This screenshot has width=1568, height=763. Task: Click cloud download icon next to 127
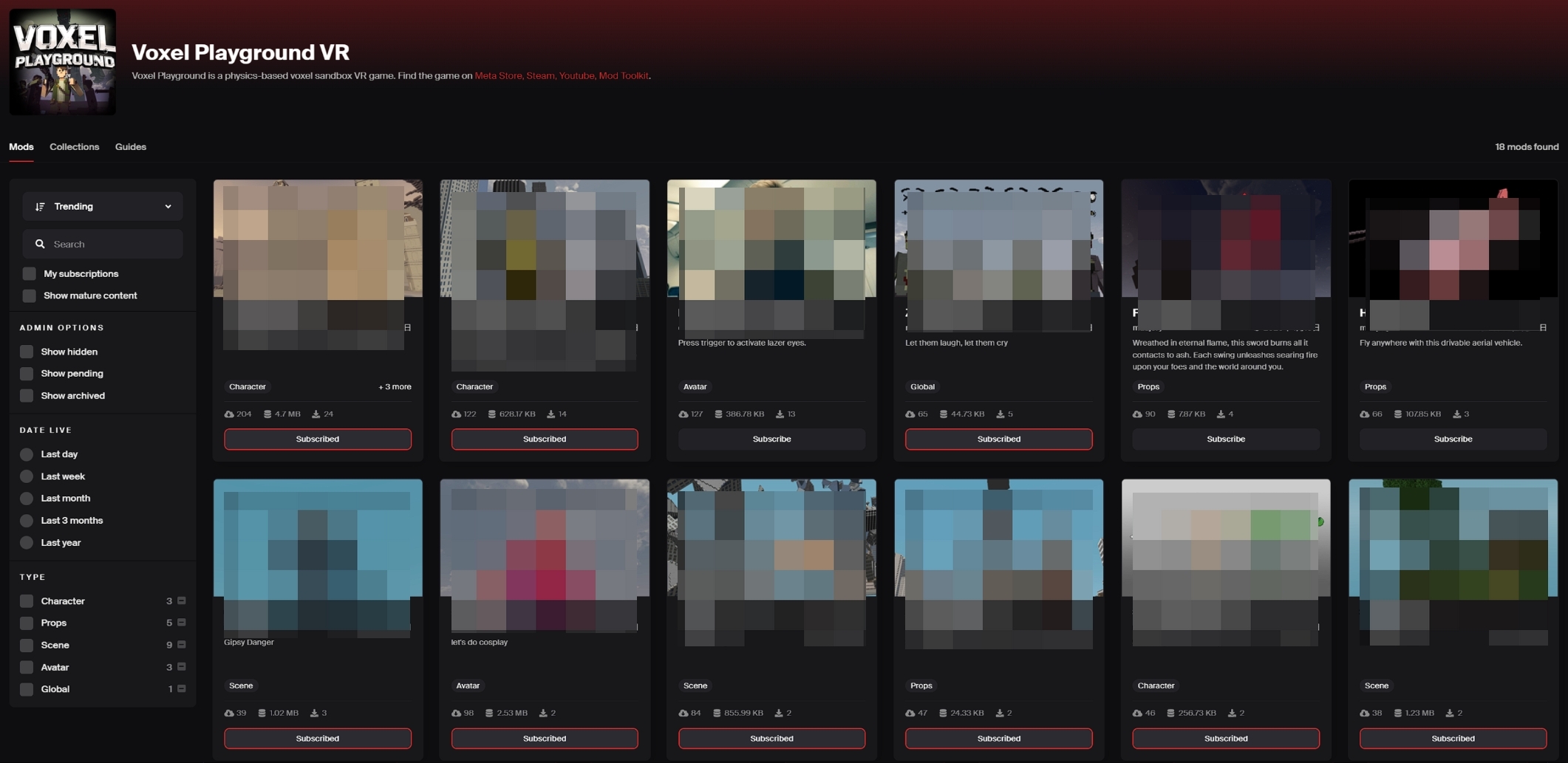point(684,414)
